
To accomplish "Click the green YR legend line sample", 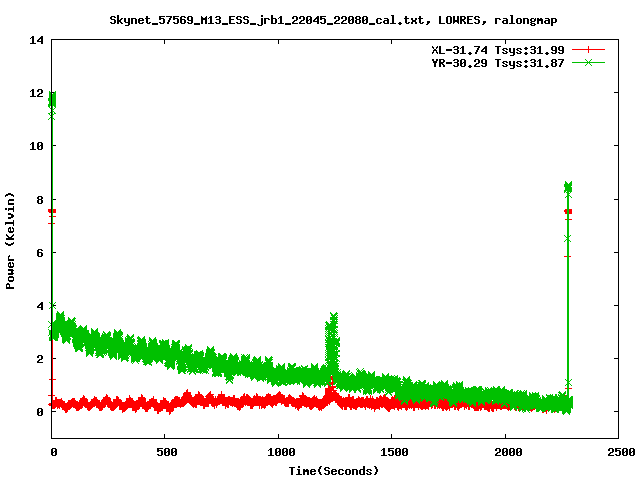I will [588, 63].
